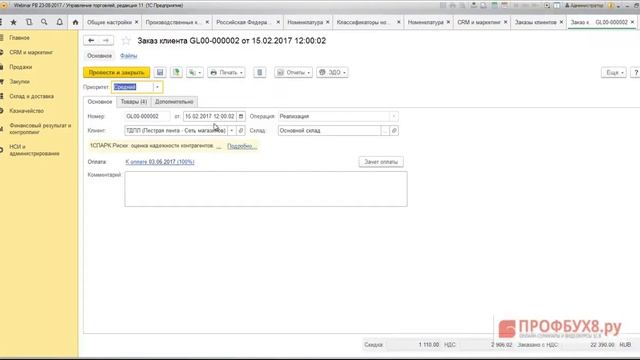
Task: Switch to Общие настройки tab
Action: point(109,22)
